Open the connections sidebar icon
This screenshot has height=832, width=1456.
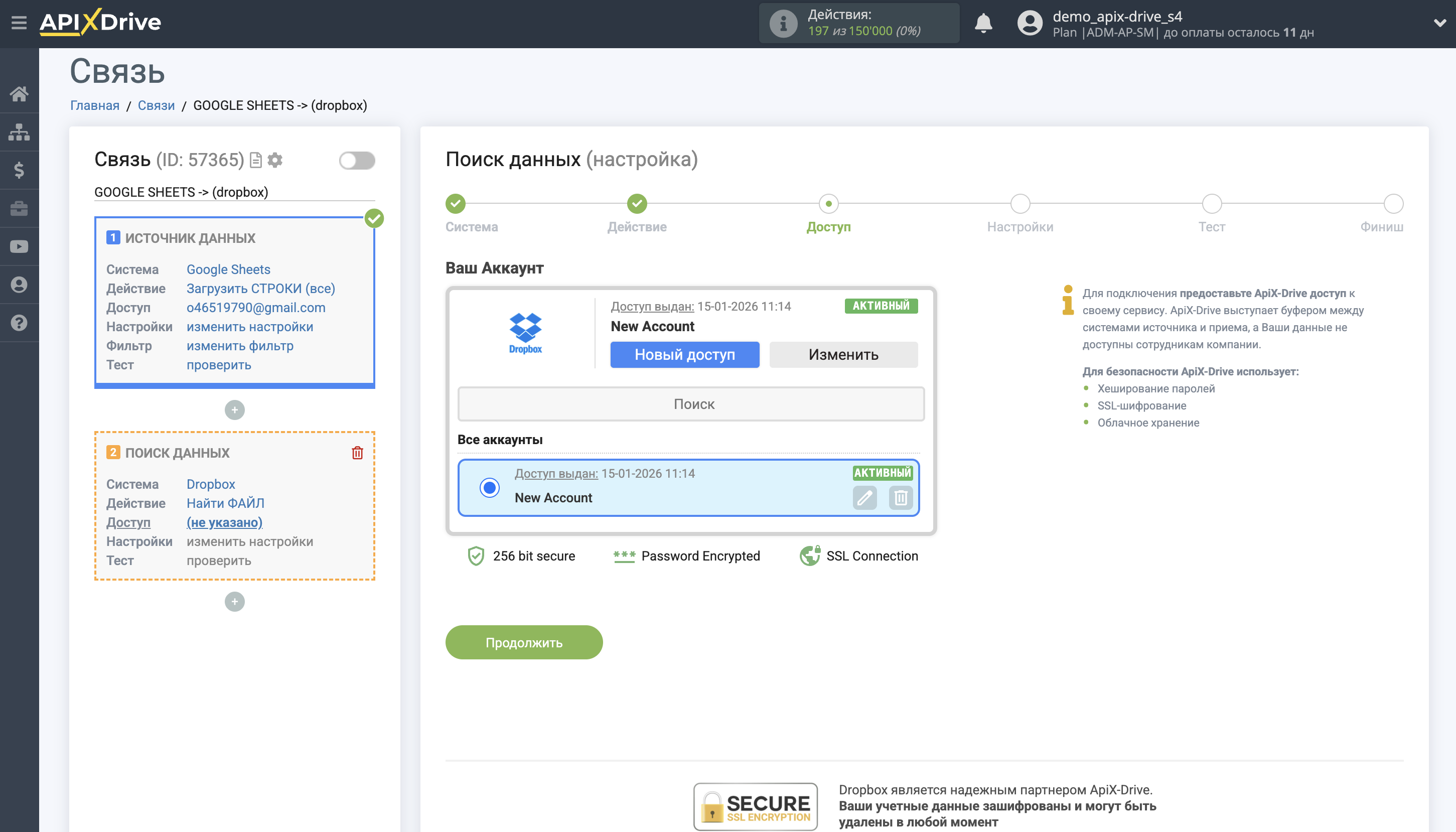(19, 131)
